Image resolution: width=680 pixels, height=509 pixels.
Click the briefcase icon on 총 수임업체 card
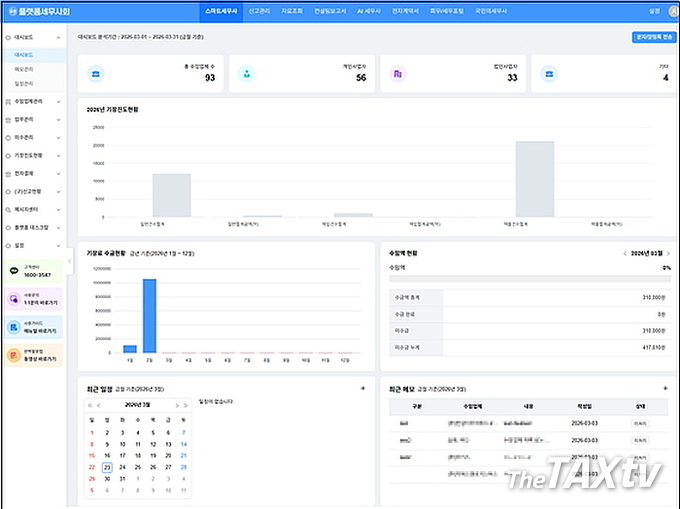tap(96, 74)
